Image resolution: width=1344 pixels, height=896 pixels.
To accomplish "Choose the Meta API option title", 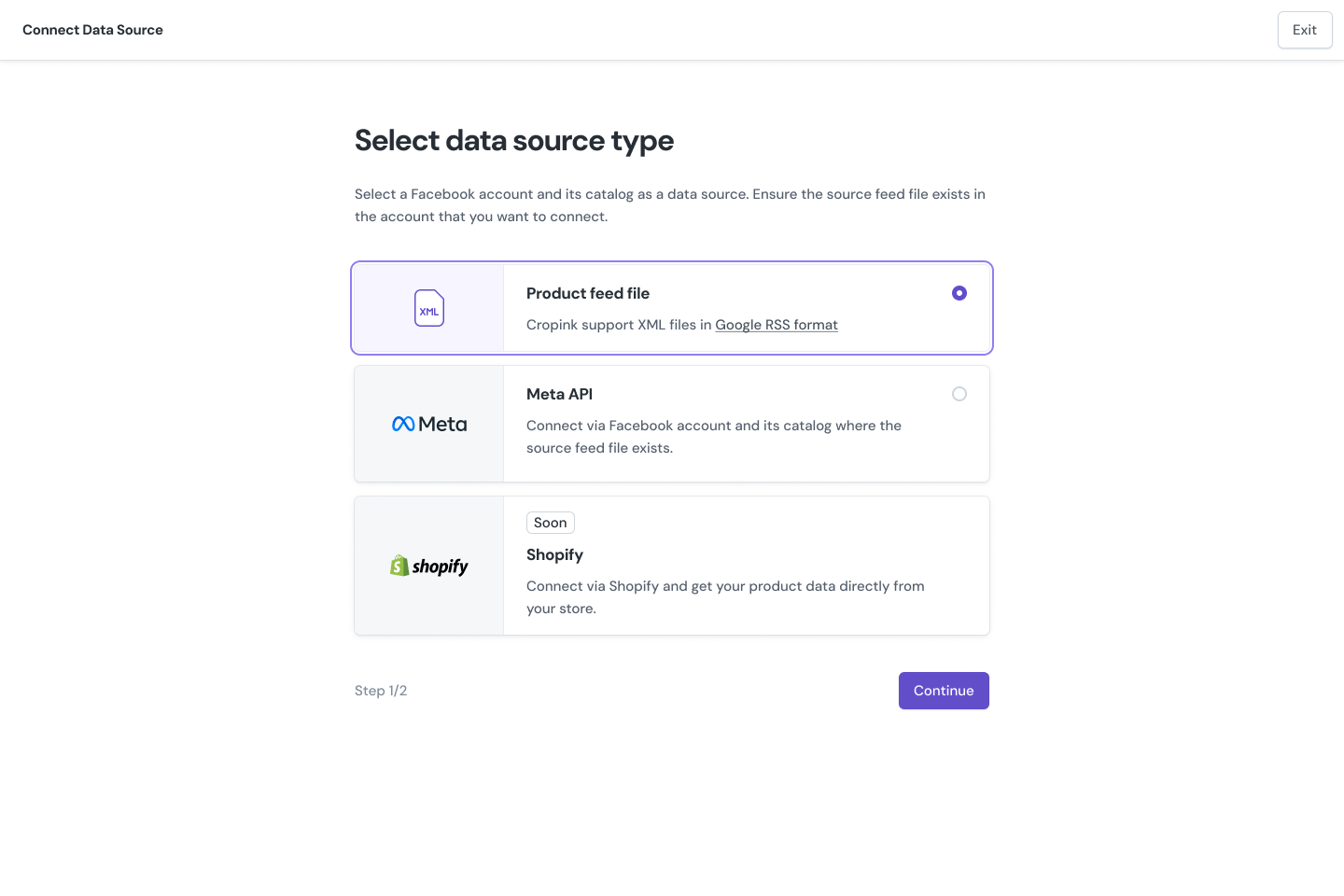I will (x=559, y=394).
